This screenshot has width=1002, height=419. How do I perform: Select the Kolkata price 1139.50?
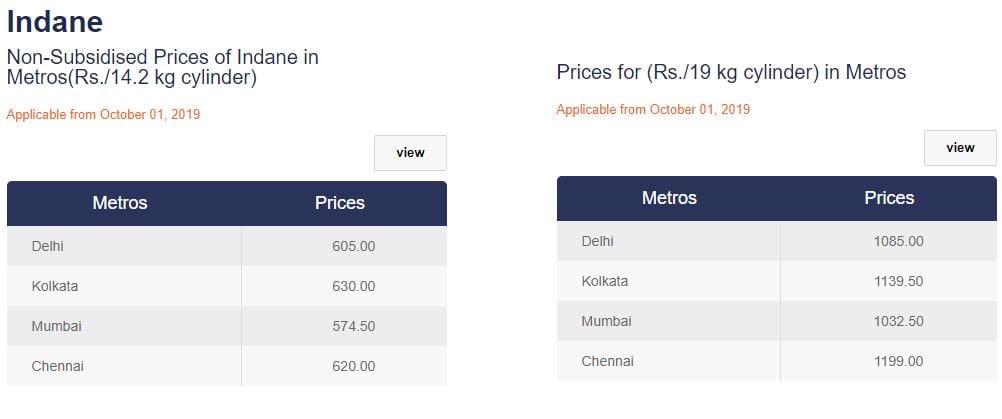tap(898, 281)
